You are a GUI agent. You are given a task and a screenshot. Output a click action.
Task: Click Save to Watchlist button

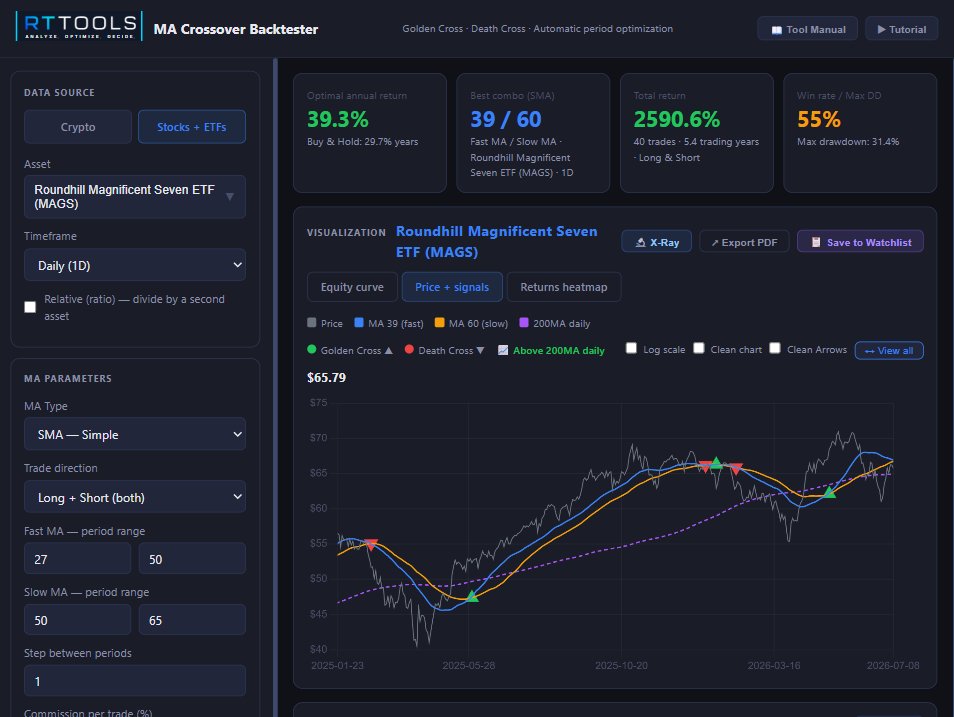point(860,242)
